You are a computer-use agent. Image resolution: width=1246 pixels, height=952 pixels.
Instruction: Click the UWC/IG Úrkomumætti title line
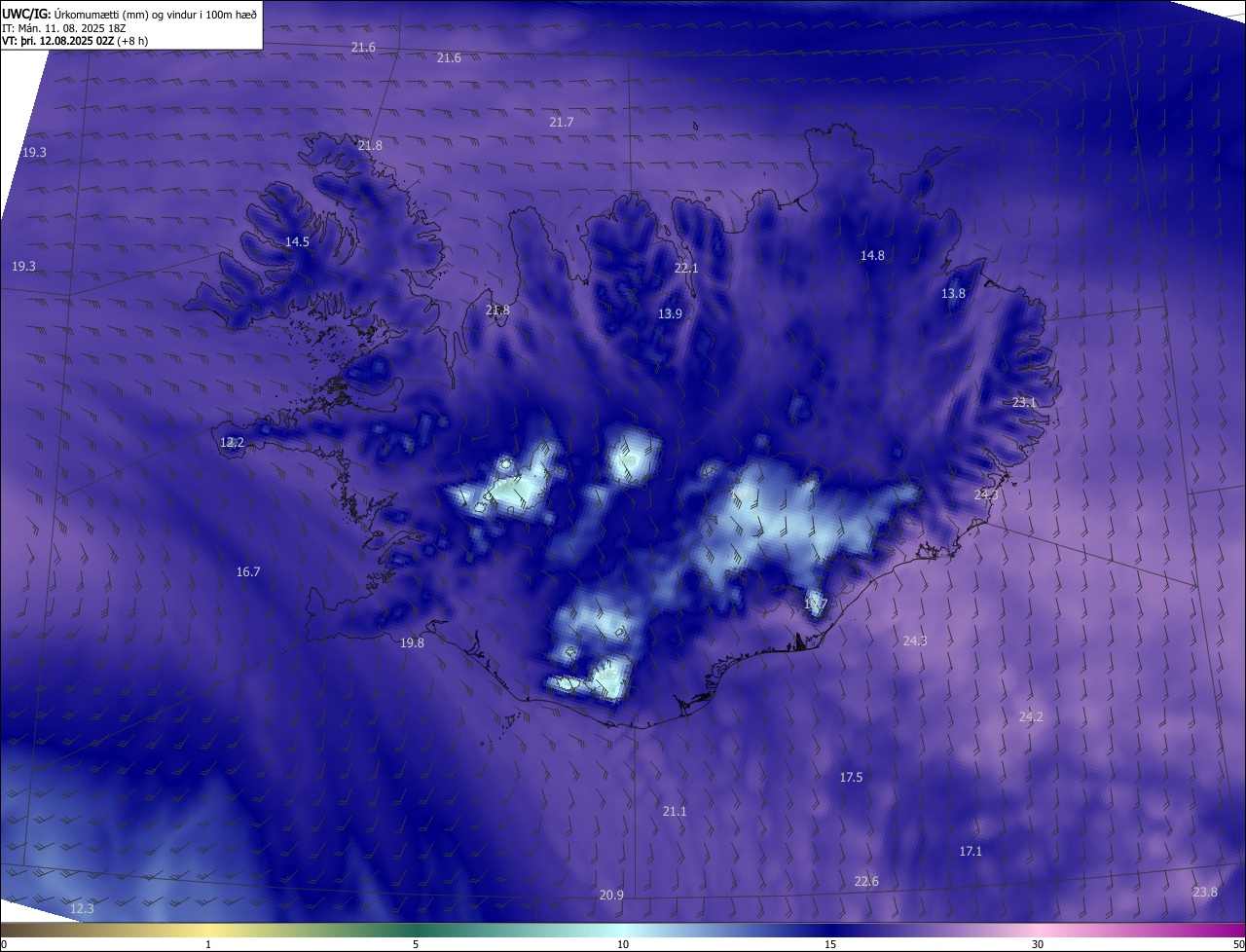[129, 14]
